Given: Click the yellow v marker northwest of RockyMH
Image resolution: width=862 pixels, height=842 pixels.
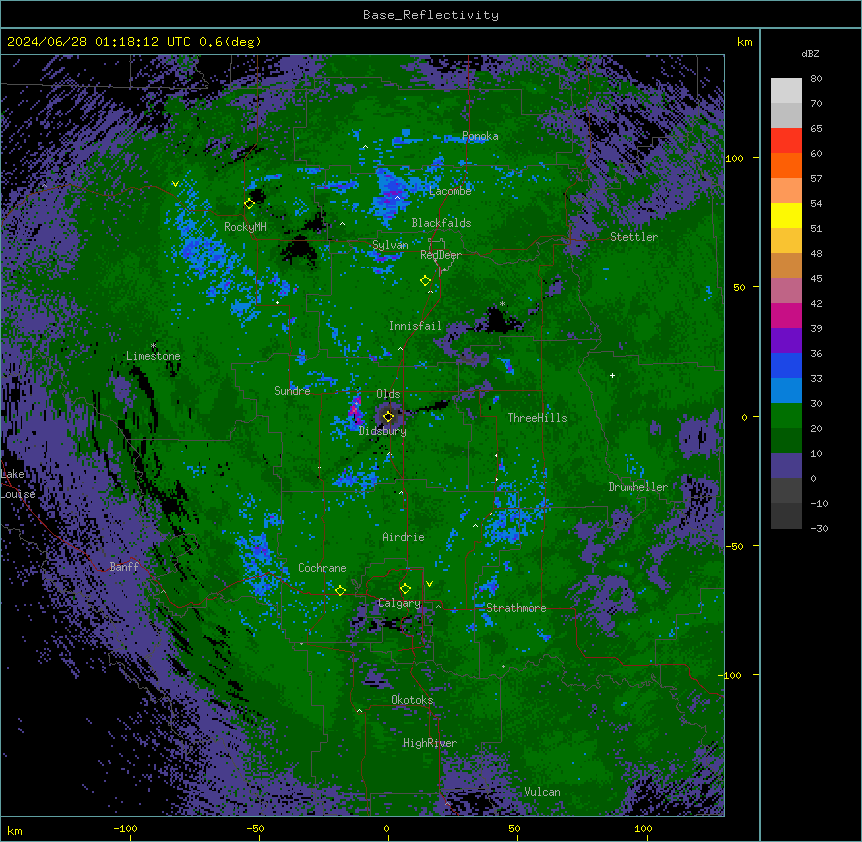Looking at the screenshot, I should [175, 184].
